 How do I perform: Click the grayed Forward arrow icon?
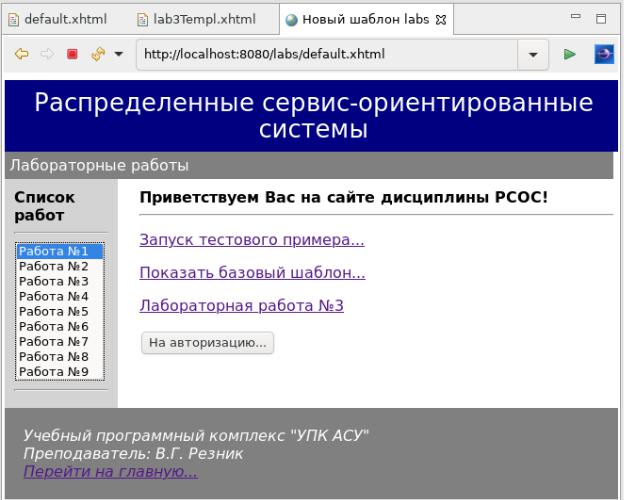(x=47, y=54)
